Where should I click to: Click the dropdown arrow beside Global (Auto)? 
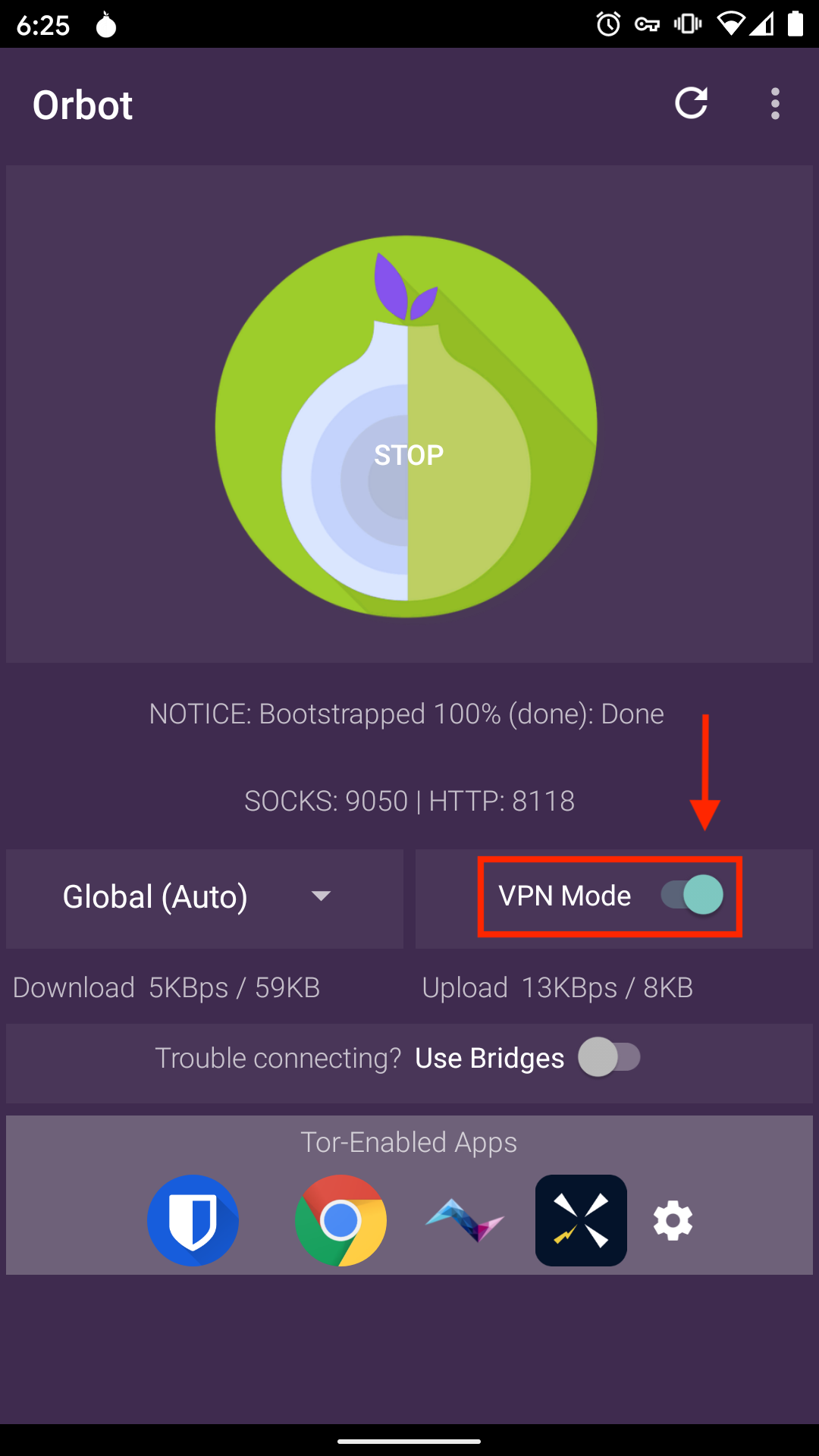321,896
